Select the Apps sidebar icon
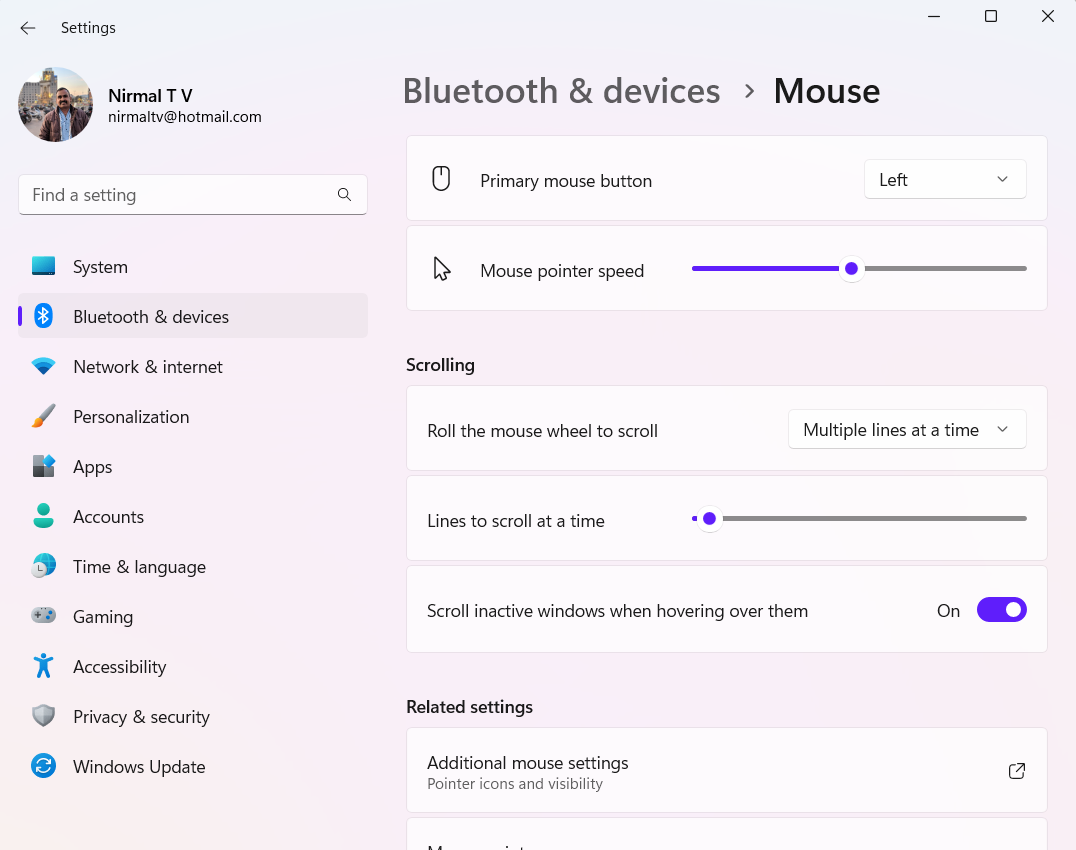The width and height of the screenshot is (1076, 850). click(x=44, y=466)
